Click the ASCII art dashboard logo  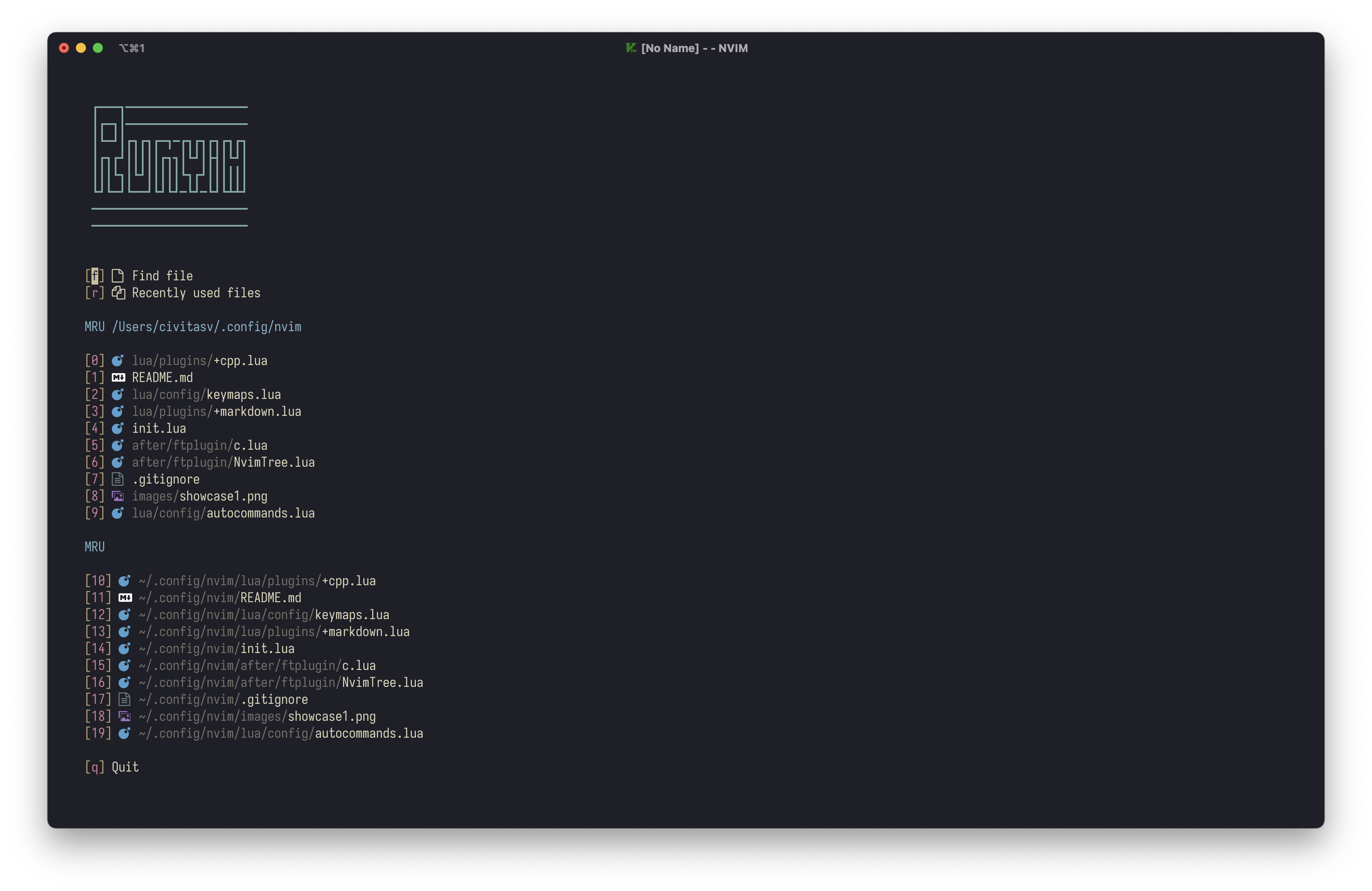point(170,166)
